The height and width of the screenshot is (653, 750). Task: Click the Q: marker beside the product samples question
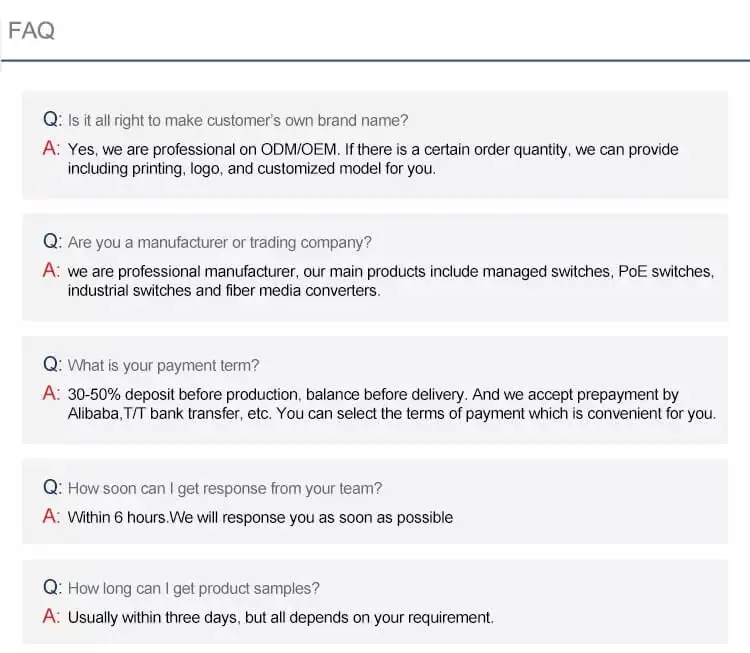tap(52, 588)
